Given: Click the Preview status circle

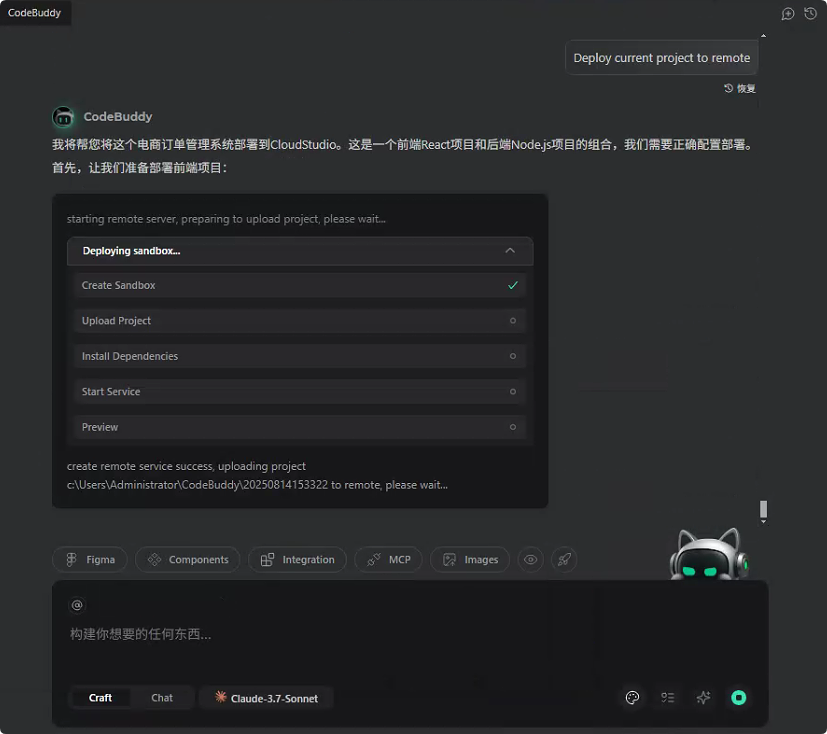Looking at the screenshot, I should click(513, 427).
